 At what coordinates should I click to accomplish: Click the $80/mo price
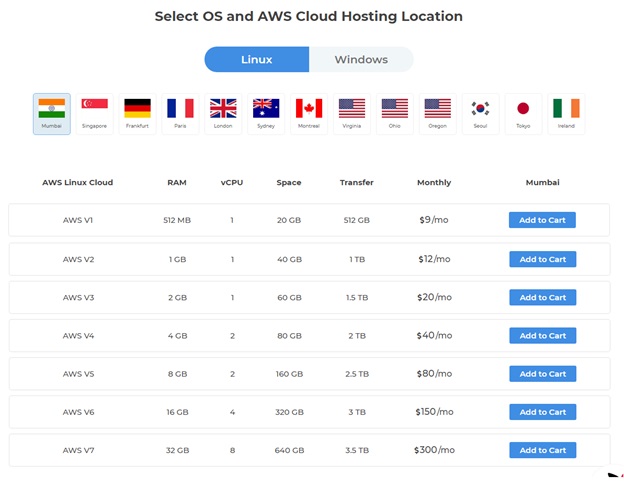pyautogui.click(x=434, y=374)
